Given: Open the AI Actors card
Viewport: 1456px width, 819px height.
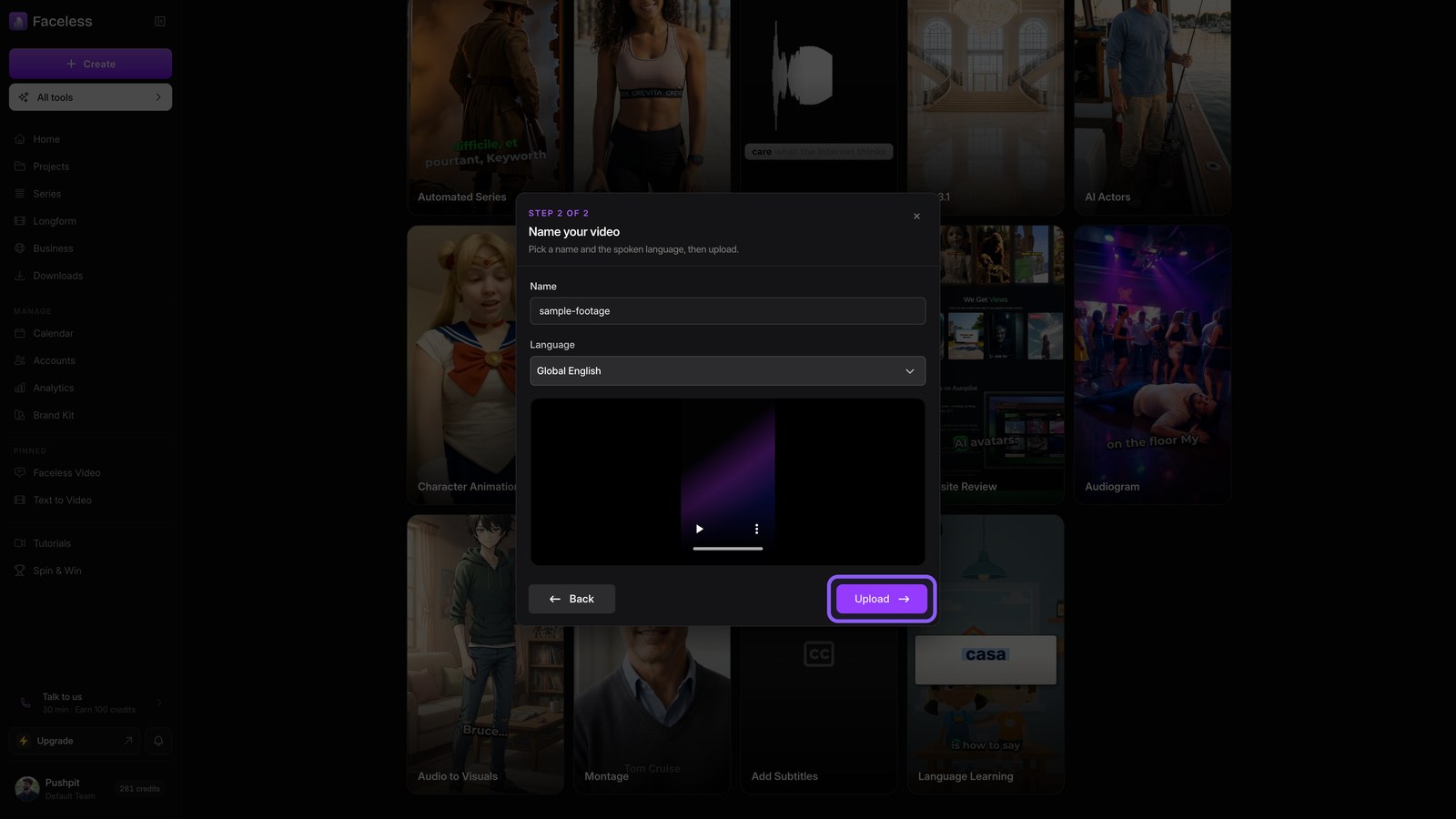Looking at the screenshot, I should tap(1152, 107).
